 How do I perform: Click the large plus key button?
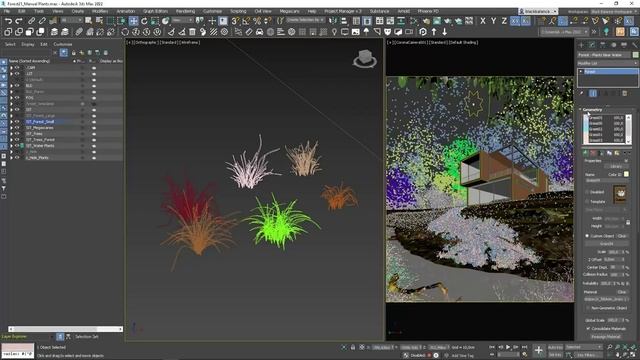click(x=538, y=350)
